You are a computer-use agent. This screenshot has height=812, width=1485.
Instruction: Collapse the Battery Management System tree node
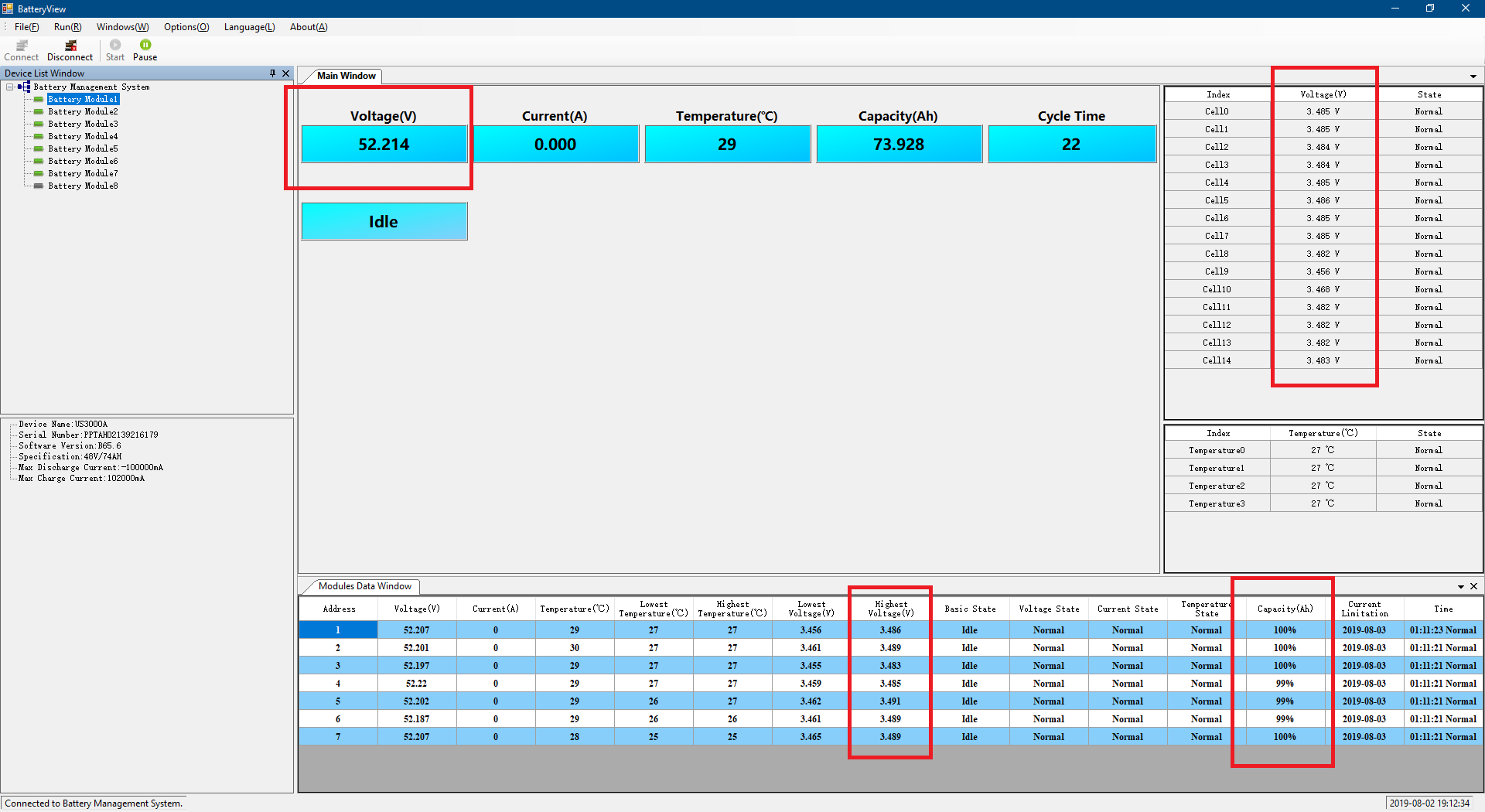(x=10, y=87)
